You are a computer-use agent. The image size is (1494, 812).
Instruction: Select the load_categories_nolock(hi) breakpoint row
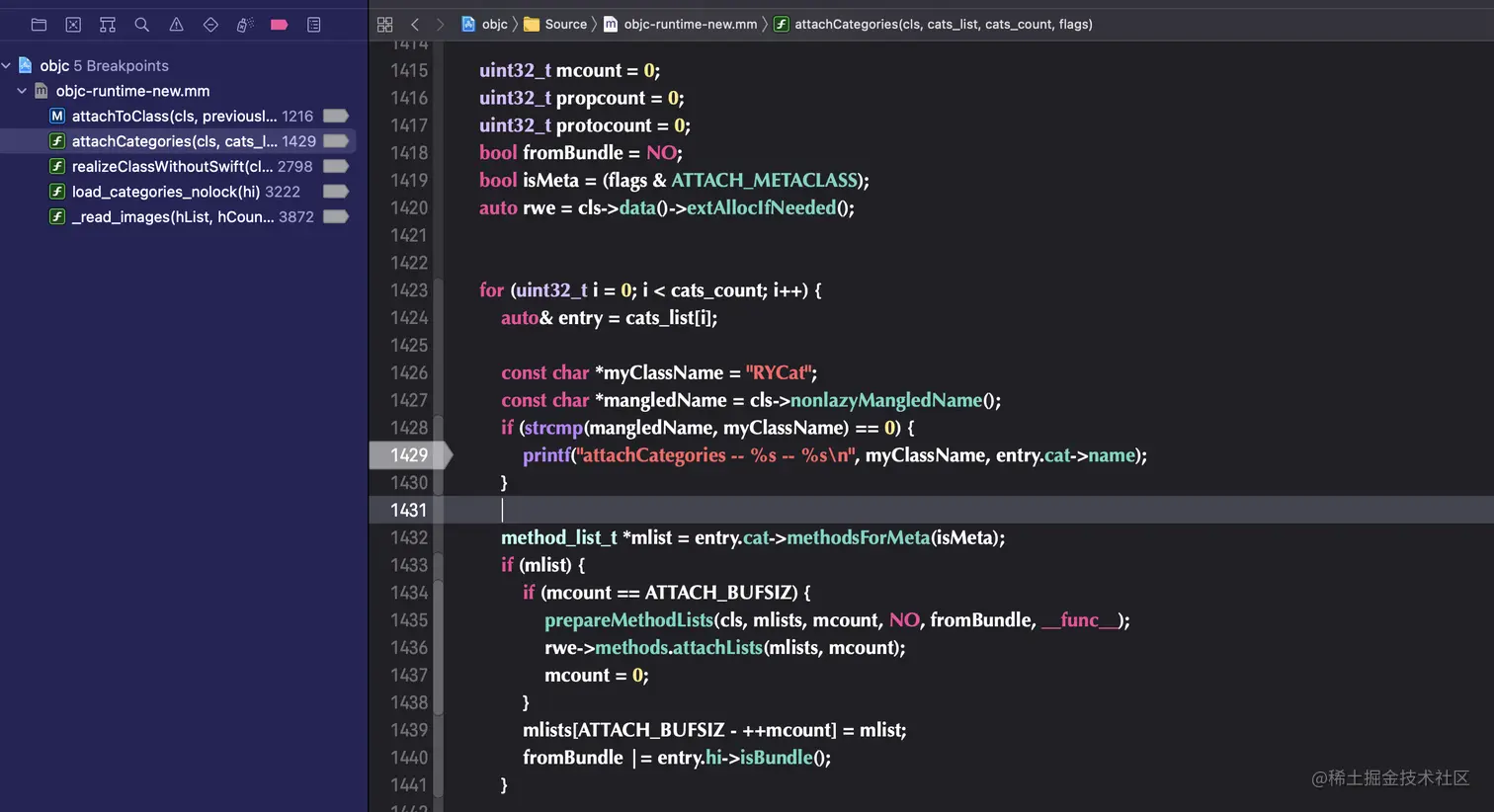tap(178, 192)
